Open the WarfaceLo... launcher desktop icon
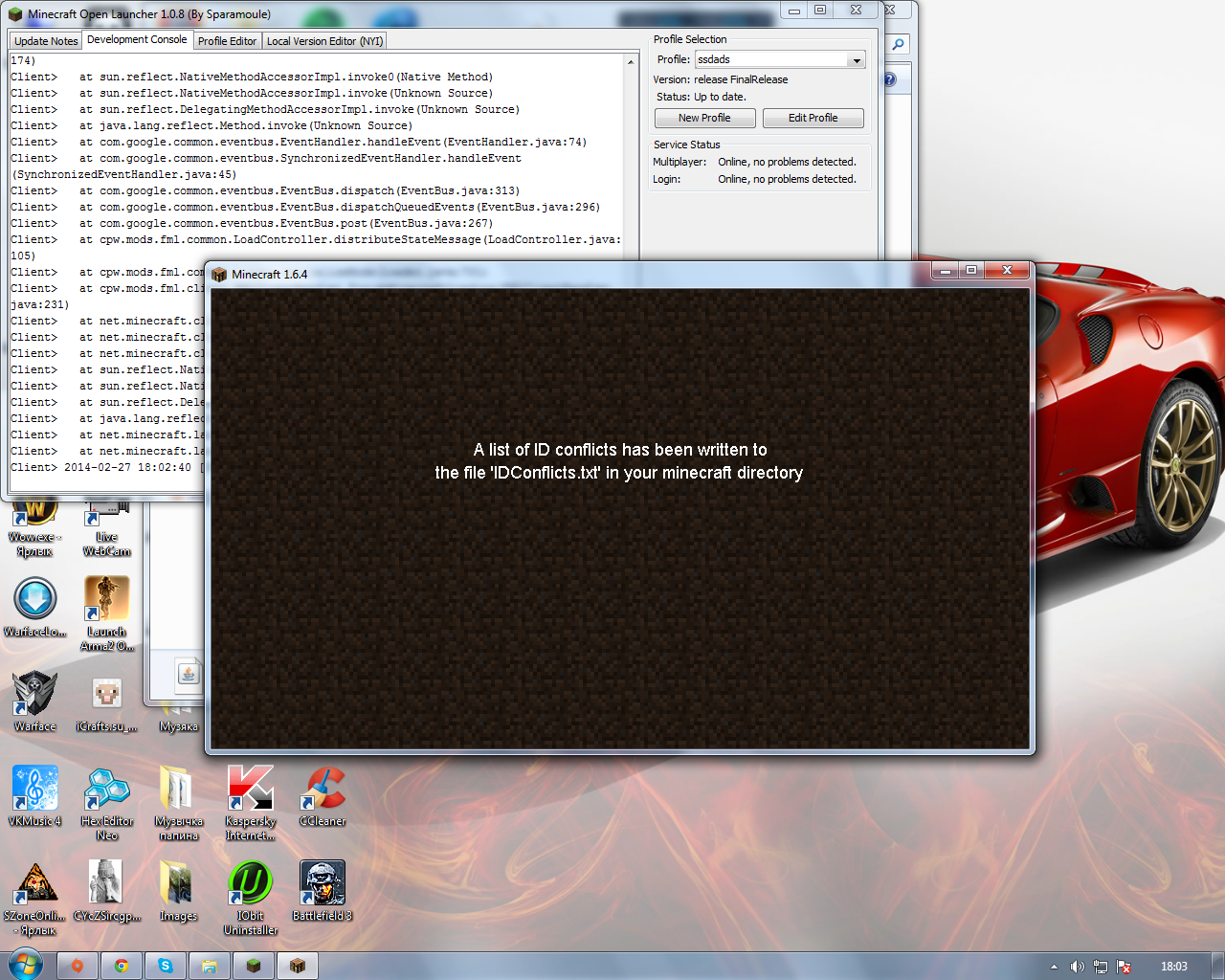The image size is (1225, 980). [35, 607]
